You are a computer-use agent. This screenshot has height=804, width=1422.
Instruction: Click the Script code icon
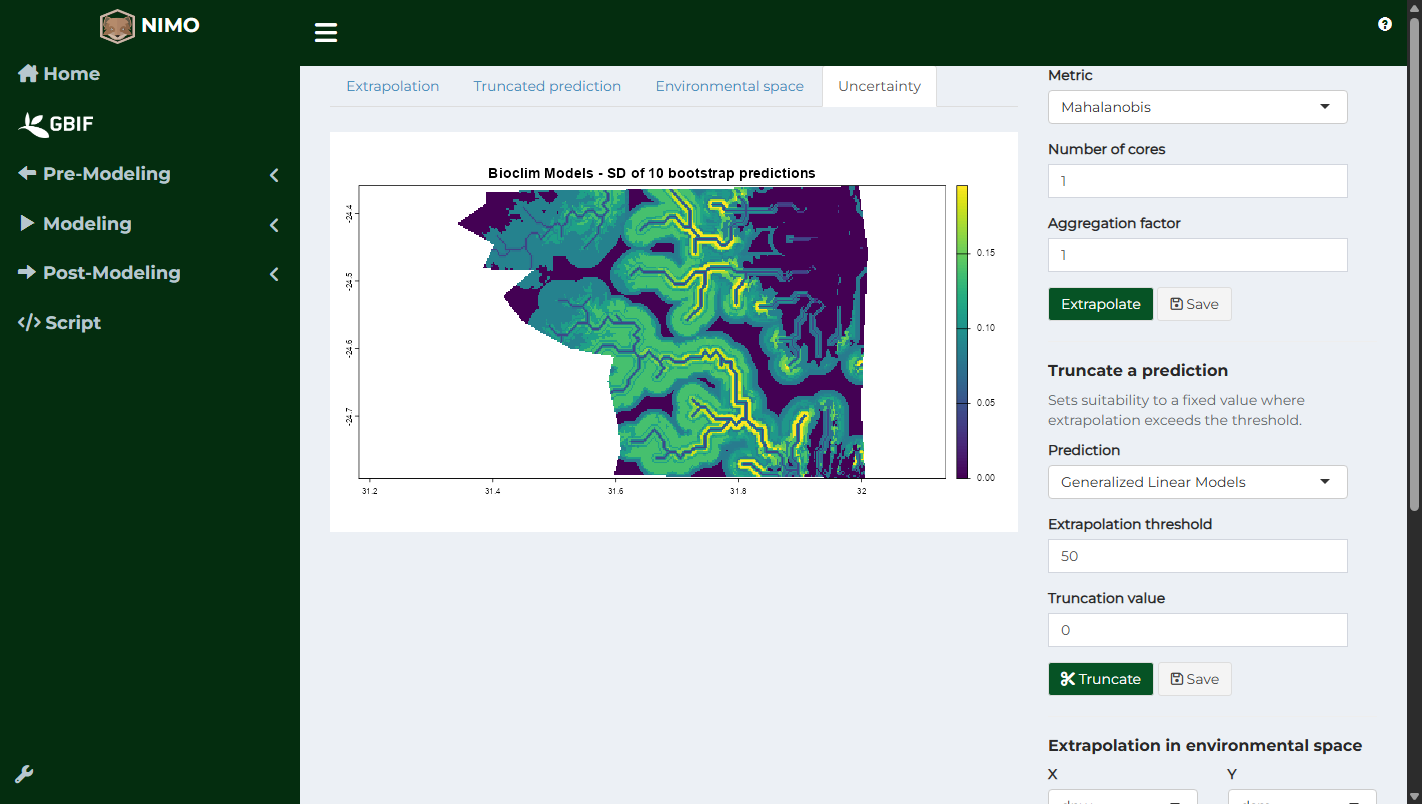click(29, 322)
